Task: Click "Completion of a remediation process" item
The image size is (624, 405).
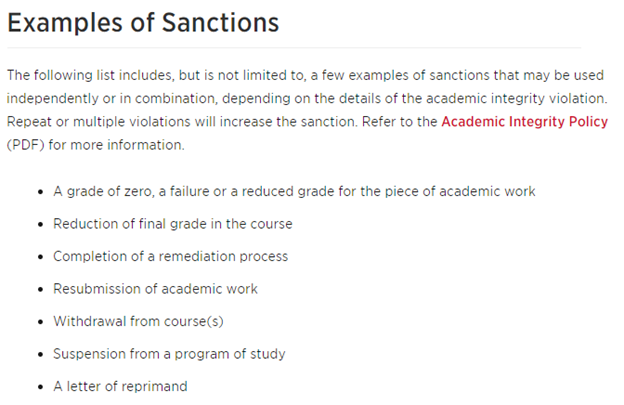Action: pos(170,256)
